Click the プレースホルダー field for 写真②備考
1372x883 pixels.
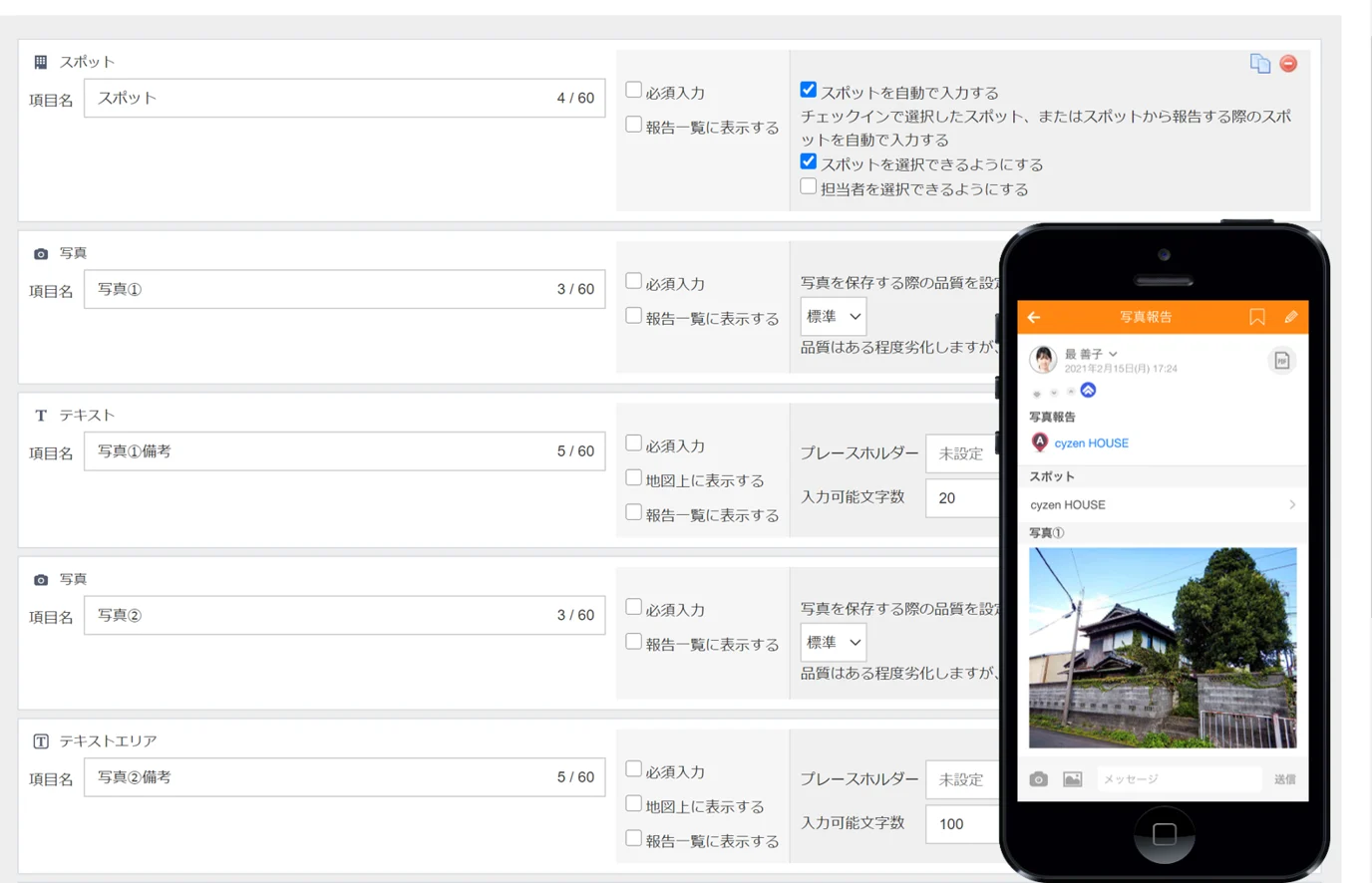click(x=963, y=779)
